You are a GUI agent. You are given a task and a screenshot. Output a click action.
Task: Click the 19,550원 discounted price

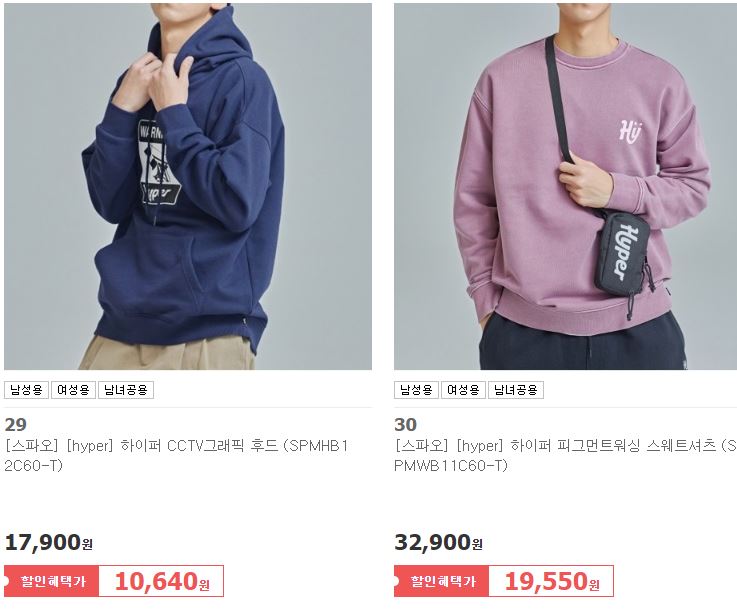point(552,582)
